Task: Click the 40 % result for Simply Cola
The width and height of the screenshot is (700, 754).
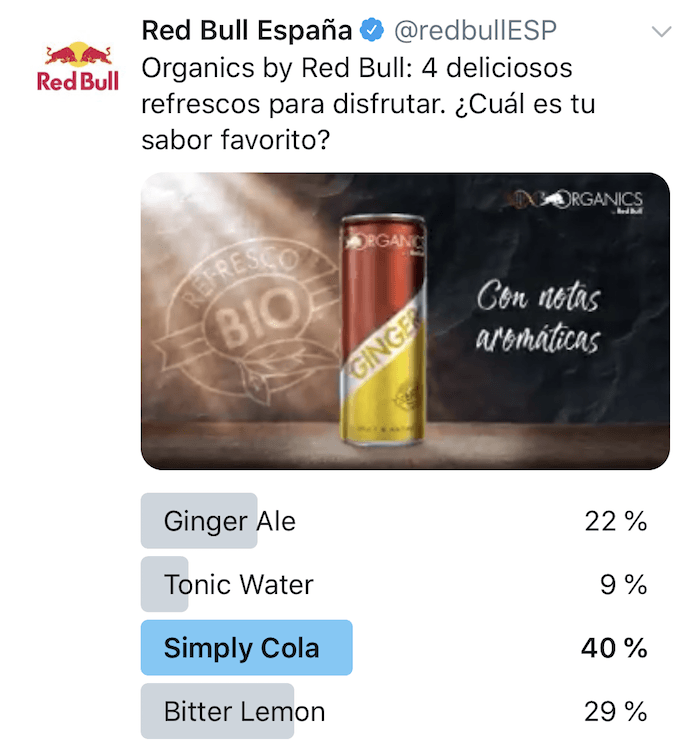Action: point(614,648)
